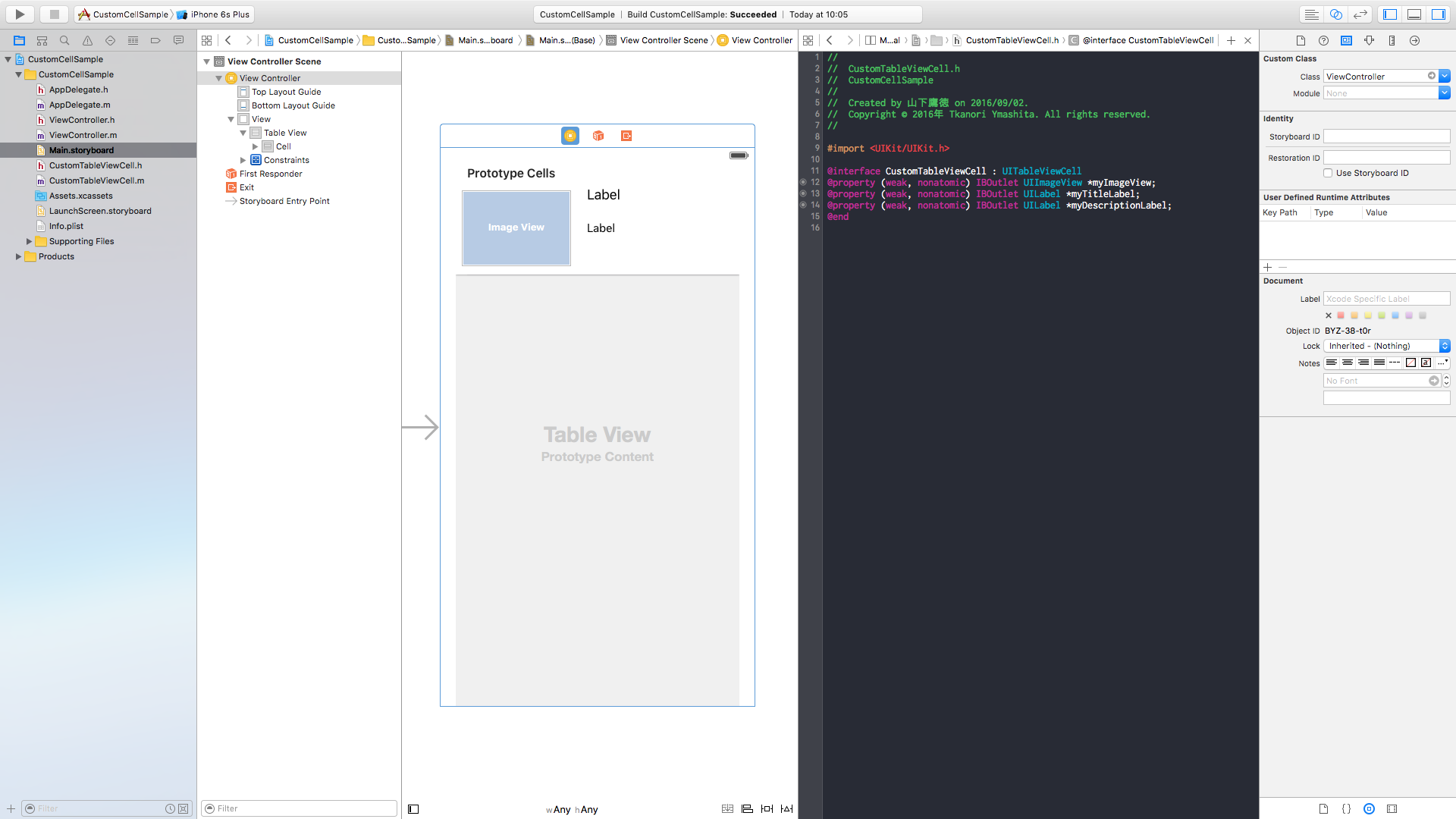
Task: Click the Storyboard ID input field
Action: tap(1386, 136)
